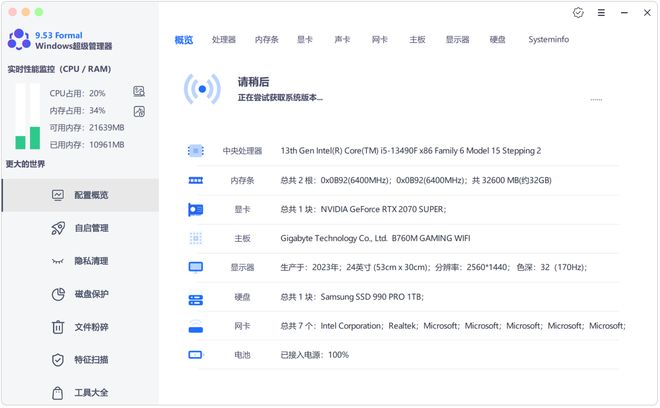Click the green CPU usage bar
Viewport: 660px width, 408px height.
pos(20,142)
